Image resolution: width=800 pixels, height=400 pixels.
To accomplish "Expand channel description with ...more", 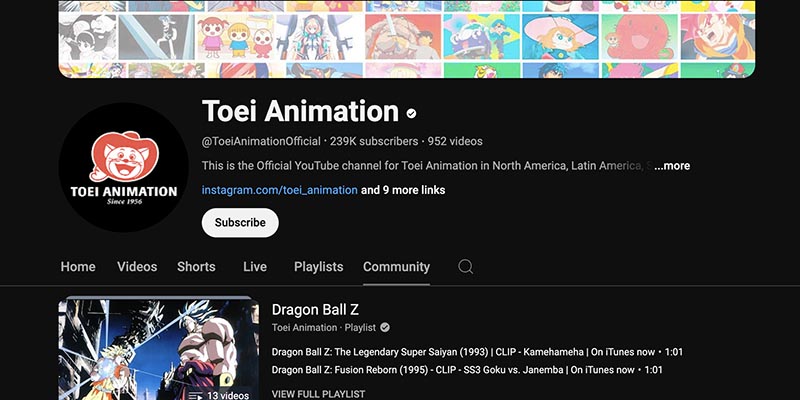I will pyautogui.click(x=672, y=166).
